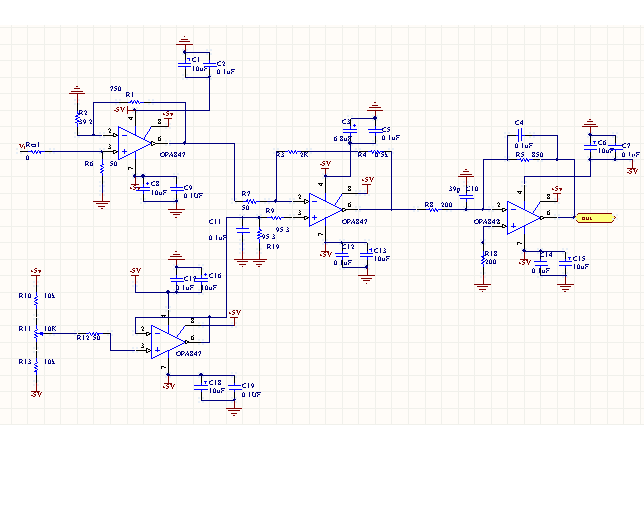Image resolution: width=644 pixels, height=512 pixels.
Task: Click the R12 50 resistor
Action: (x=94, y=333)
